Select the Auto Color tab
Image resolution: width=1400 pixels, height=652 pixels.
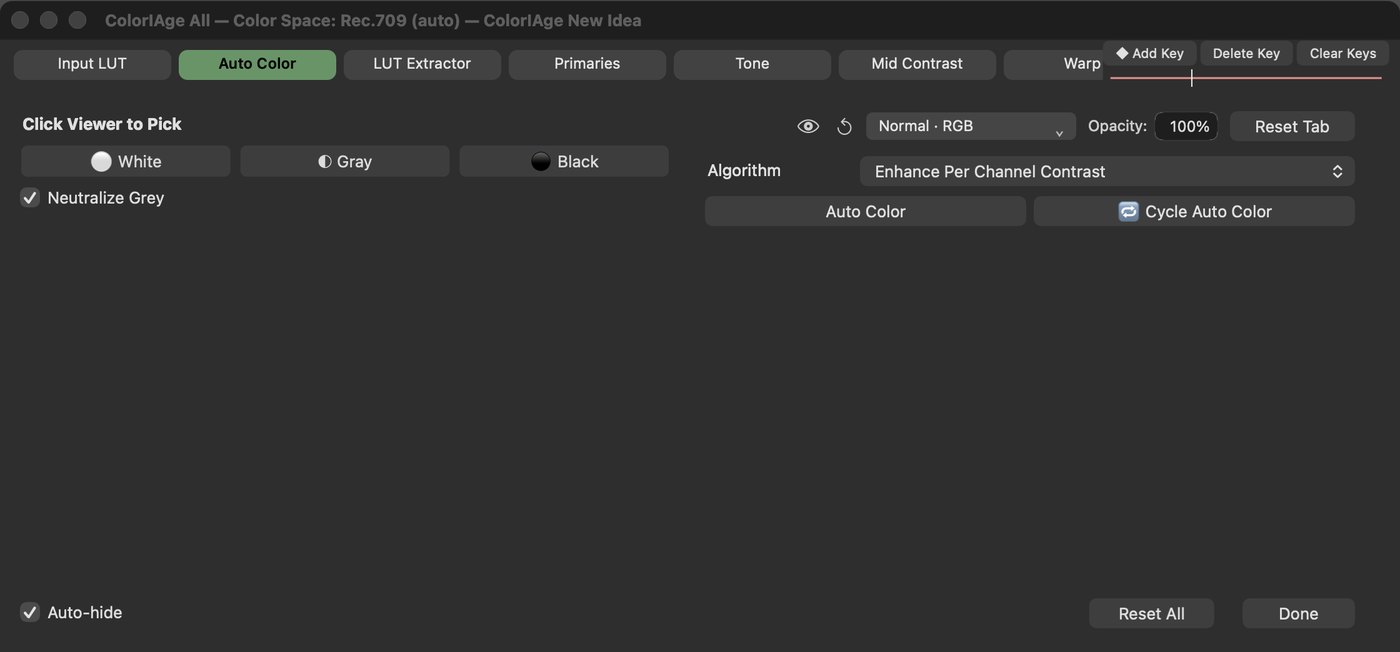point(257,64)
